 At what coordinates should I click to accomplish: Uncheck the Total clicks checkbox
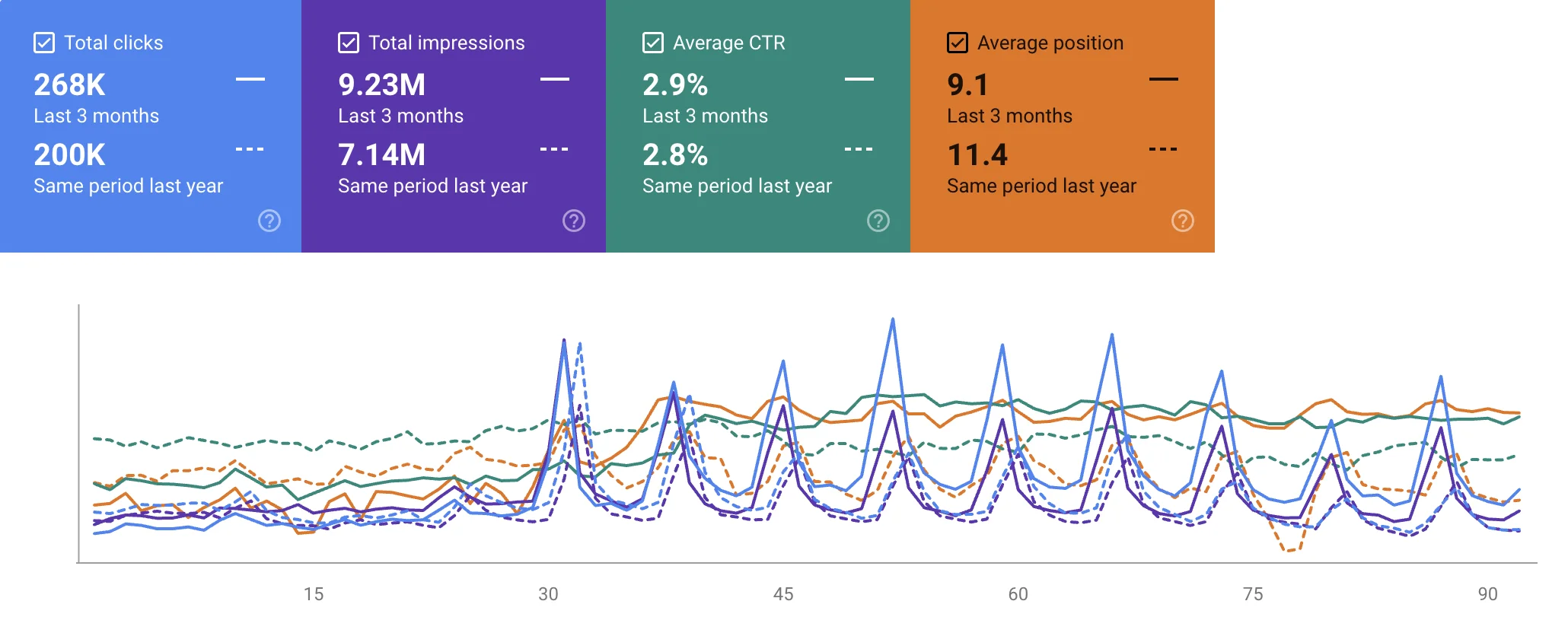point(44,43)
